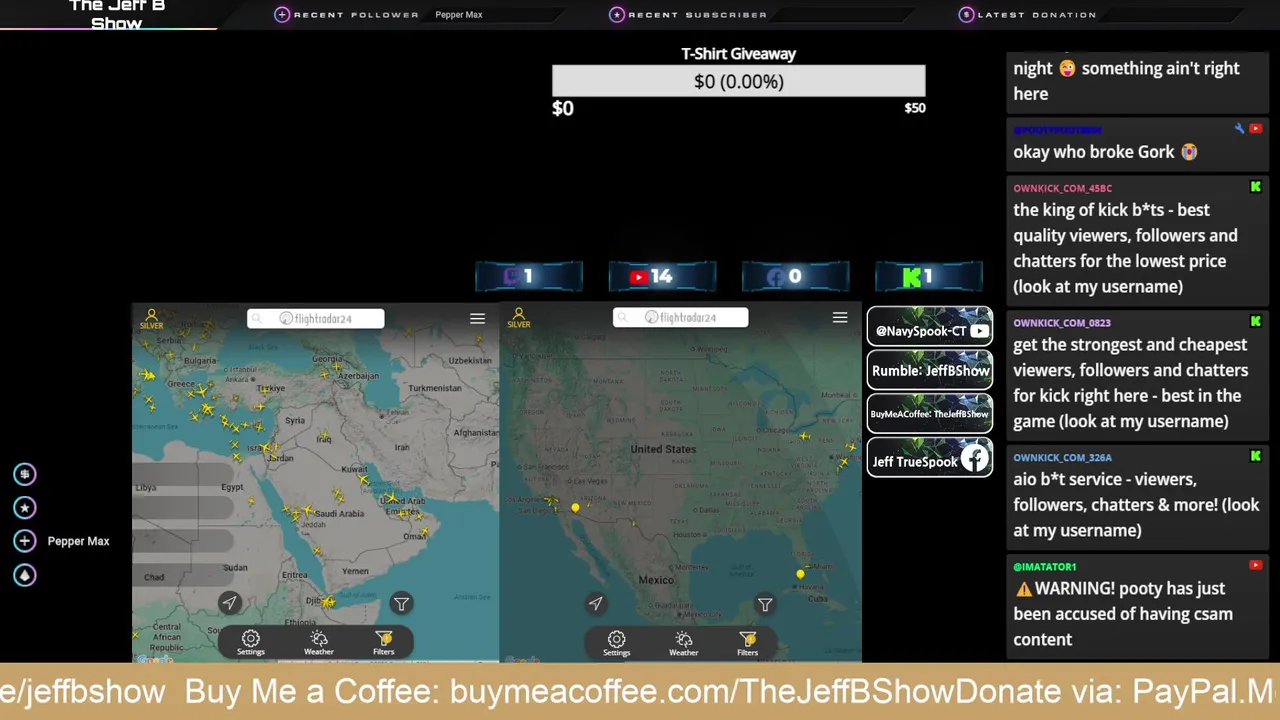Open Filters in left Flightradar24 map

(x=384, y=642)
